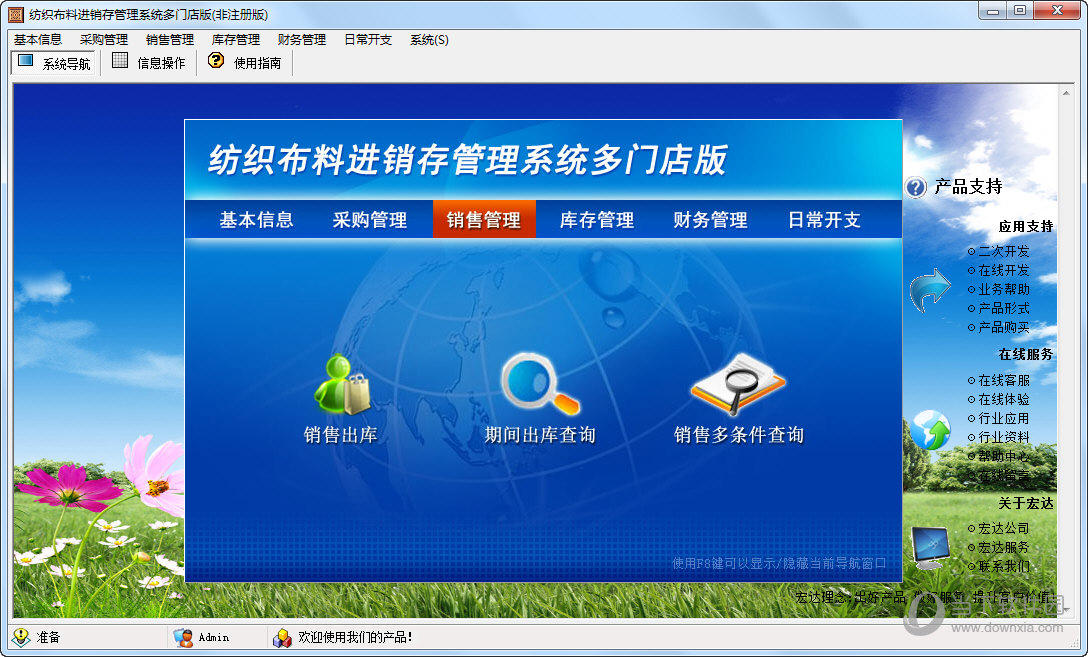Open 产品购买 link
1088x657 pixels.
pos(1003,327)
